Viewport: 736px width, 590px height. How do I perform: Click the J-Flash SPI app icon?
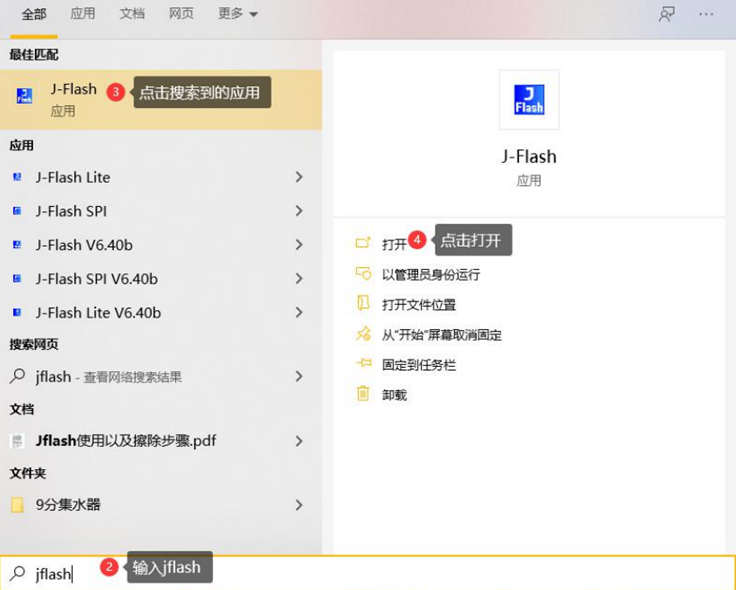coord(17,211)
